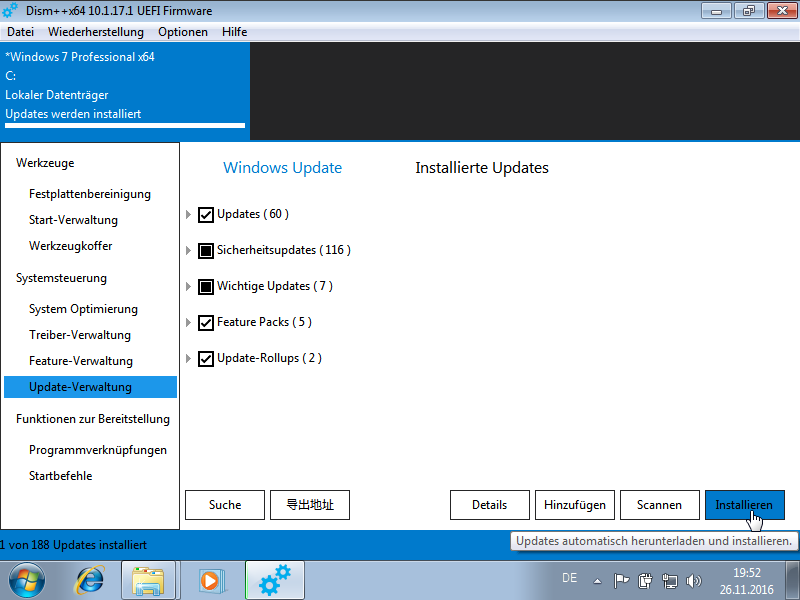The height and width of the screenshot is (600, 800).
Task: Click Funktionen zur Bereitstellung heading
Action: click(93, 419)
